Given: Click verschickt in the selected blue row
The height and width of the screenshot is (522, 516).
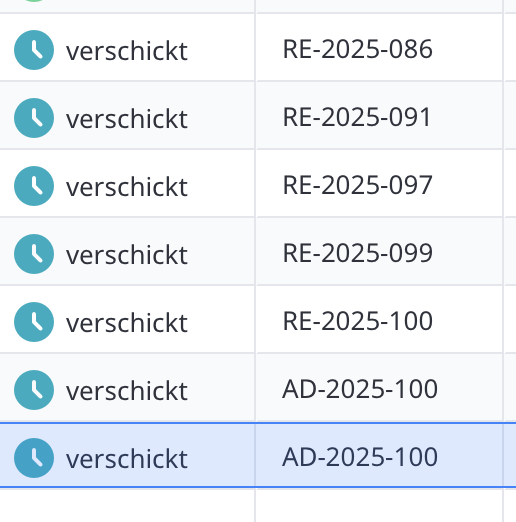Looking at the screenshot, I should (127, 459).
